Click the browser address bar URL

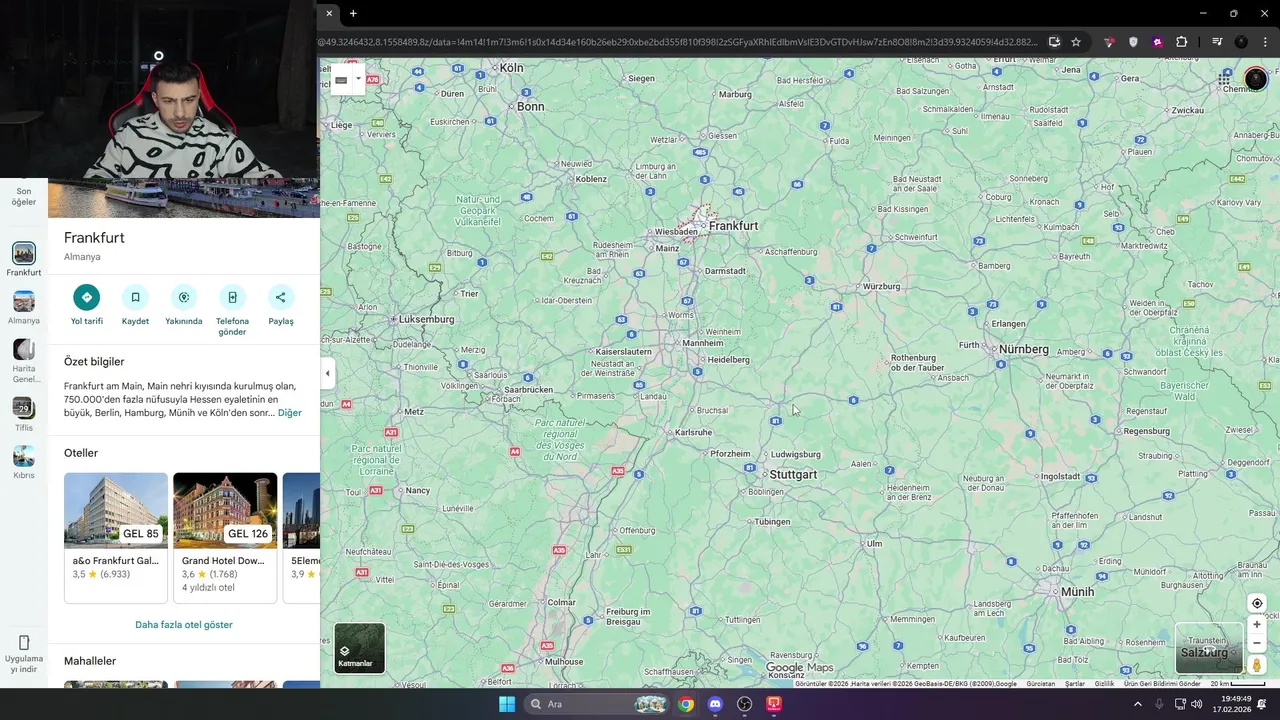(679, 42)
